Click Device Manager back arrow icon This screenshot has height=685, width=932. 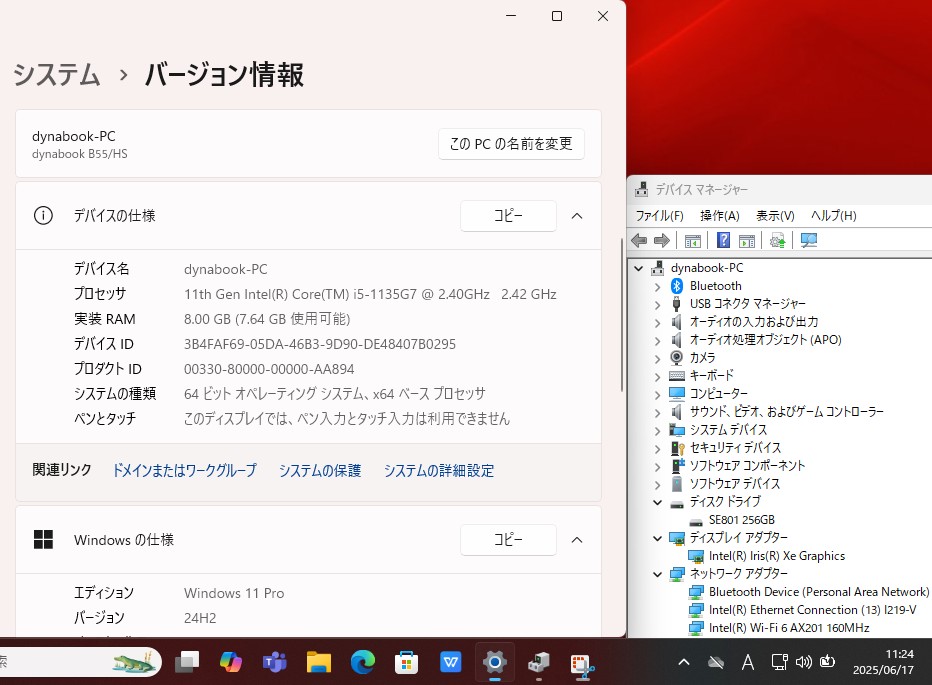click(639, 240)
